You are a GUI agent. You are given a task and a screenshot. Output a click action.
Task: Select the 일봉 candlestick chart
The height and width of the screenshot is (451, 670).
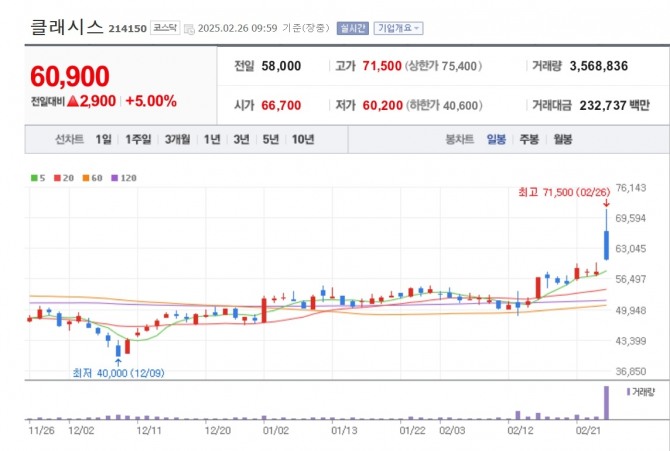(496, 139)
